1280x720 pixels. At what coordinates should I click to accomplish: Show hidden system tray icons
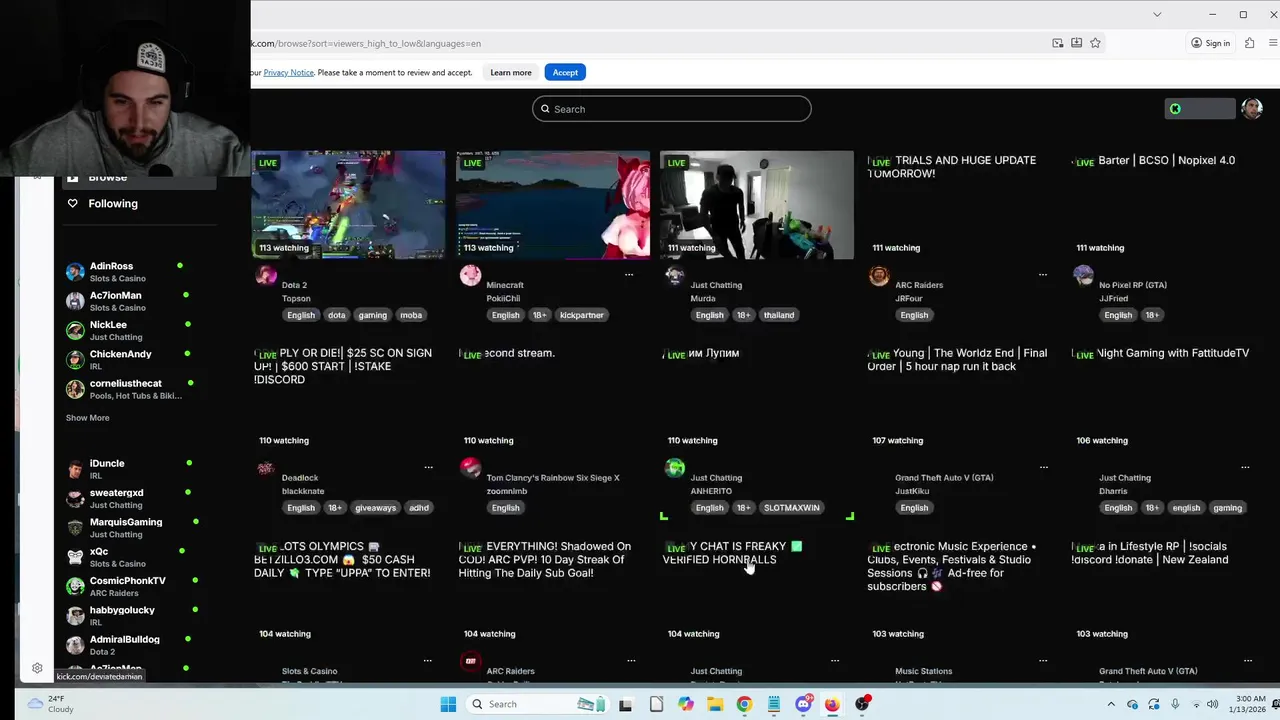(1113, 704)
